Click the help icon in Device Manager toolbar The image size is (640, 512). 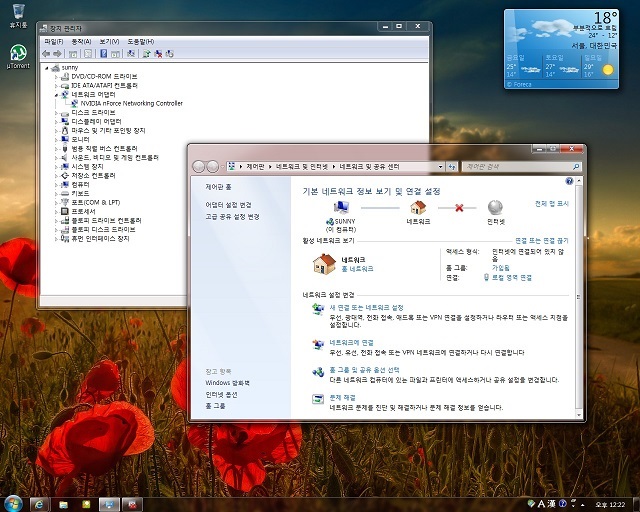coord(104,54)
